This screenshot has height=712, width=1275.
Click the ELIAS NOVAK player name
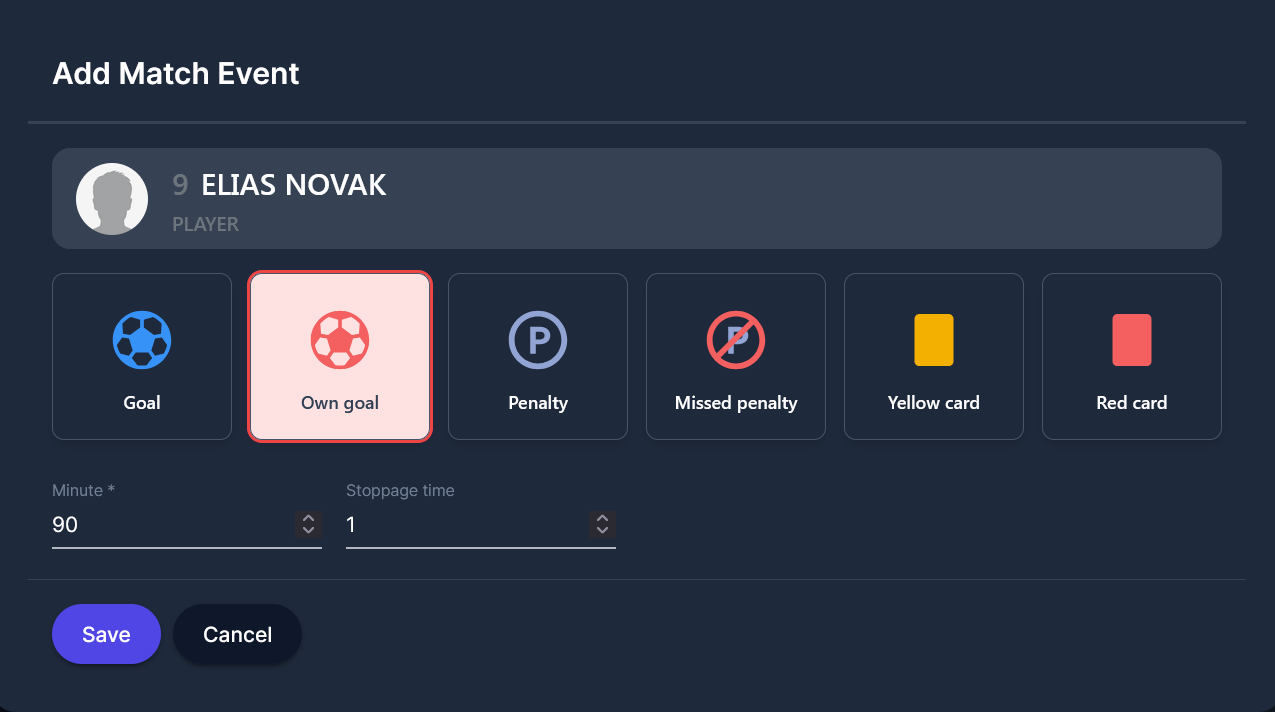(x=294, y=185)
